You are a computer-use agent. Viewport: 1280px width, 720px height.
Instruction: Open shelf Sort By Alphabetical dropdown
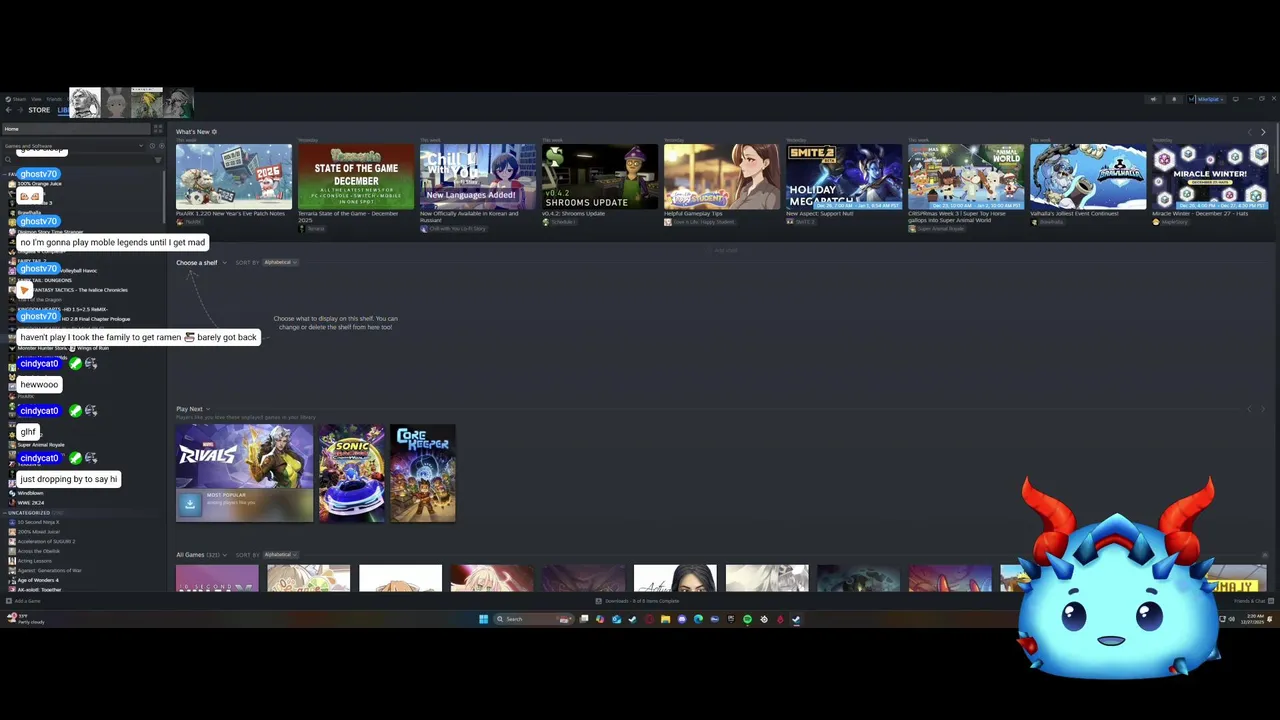click(x=280, y=263)
